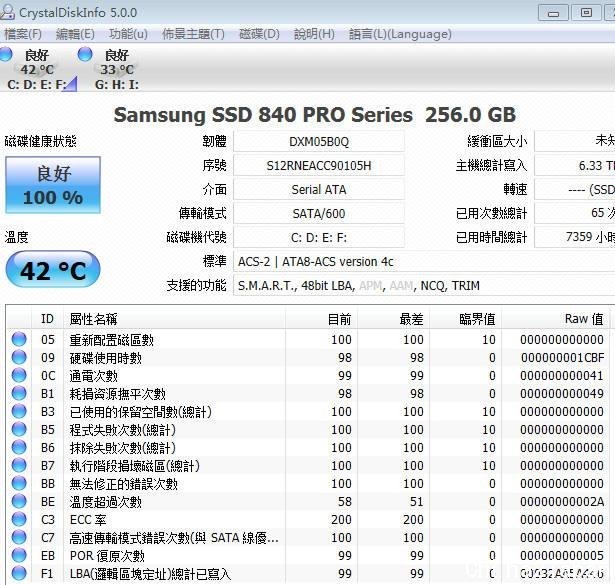Select the 抹除失敗次數(總計) row
Image resolution: width=615 pixels, height=585 pixels.
308,447
